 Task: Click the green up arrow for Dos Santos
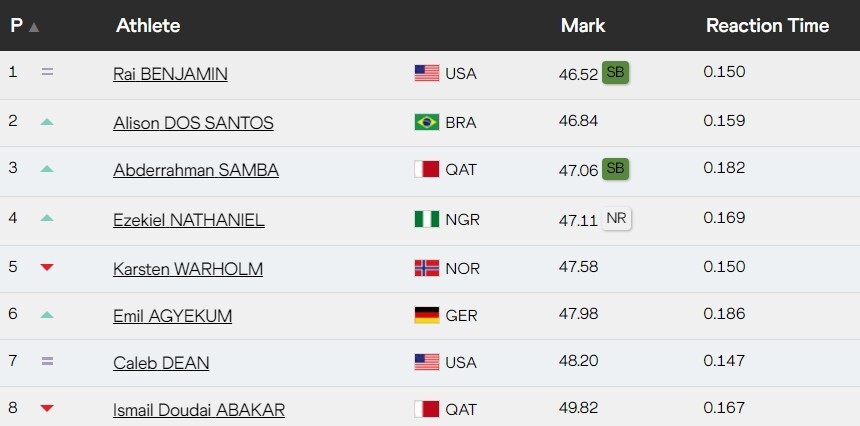click(x=46, y=122)
